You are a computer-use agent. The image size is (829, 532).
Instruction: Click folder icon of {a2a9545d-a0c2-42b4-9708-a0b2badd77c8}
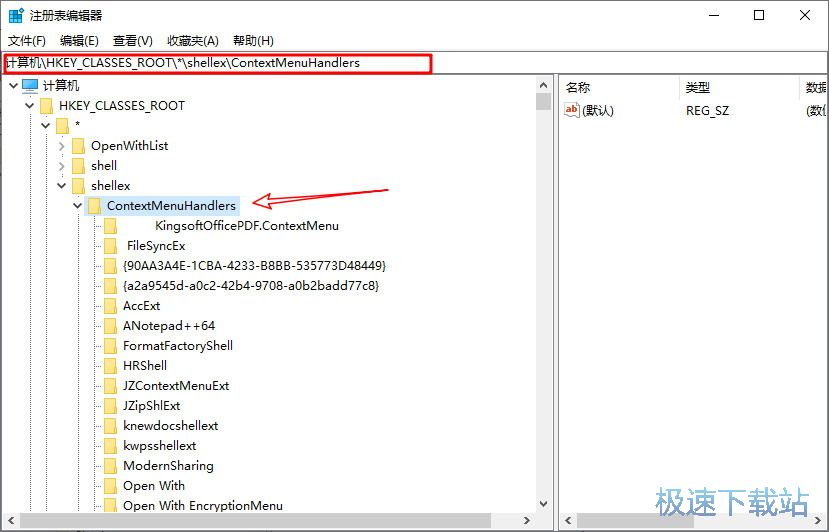110,286
